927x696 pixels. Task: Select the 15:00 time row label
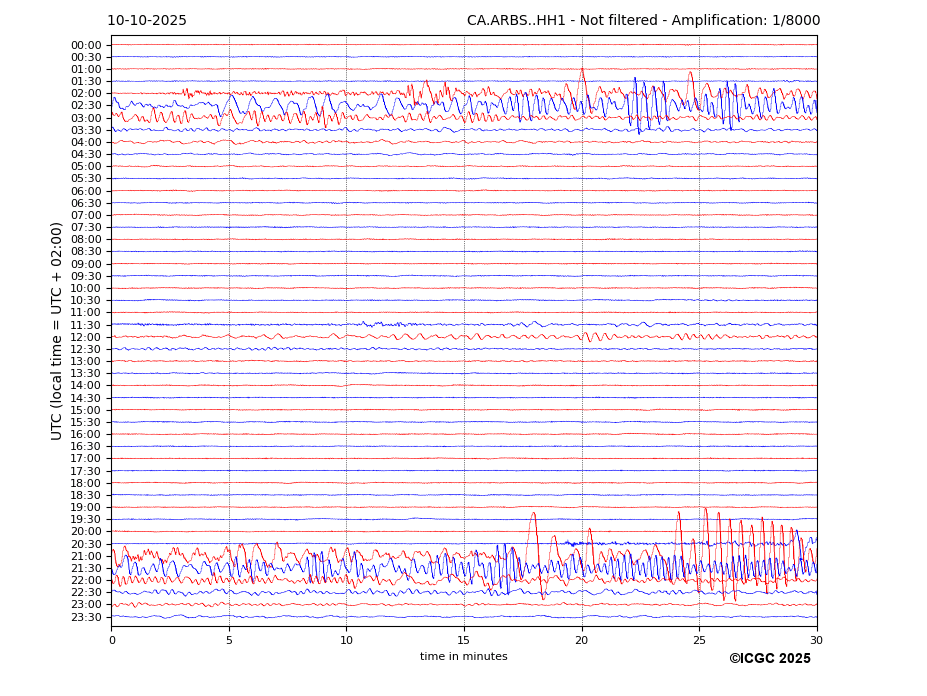86,410
